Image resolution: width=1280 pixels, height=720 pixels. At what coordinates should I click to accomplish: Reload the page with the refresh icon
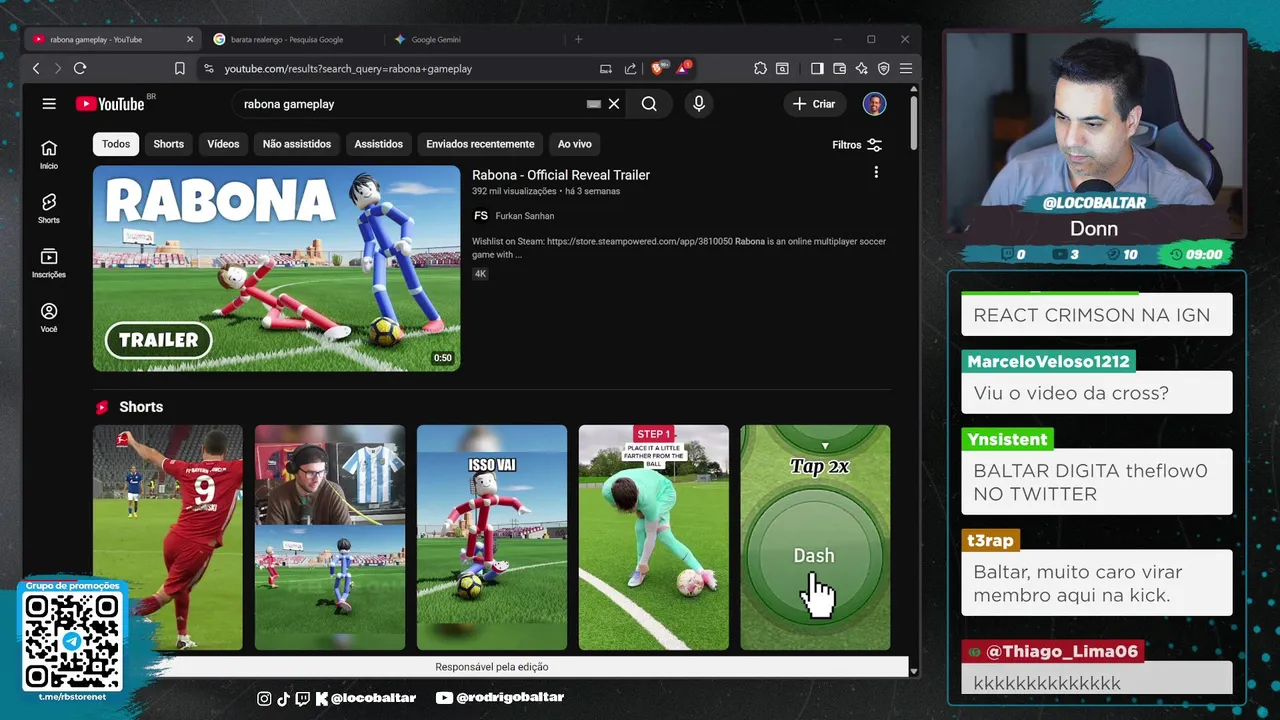(x=80, y=68)
